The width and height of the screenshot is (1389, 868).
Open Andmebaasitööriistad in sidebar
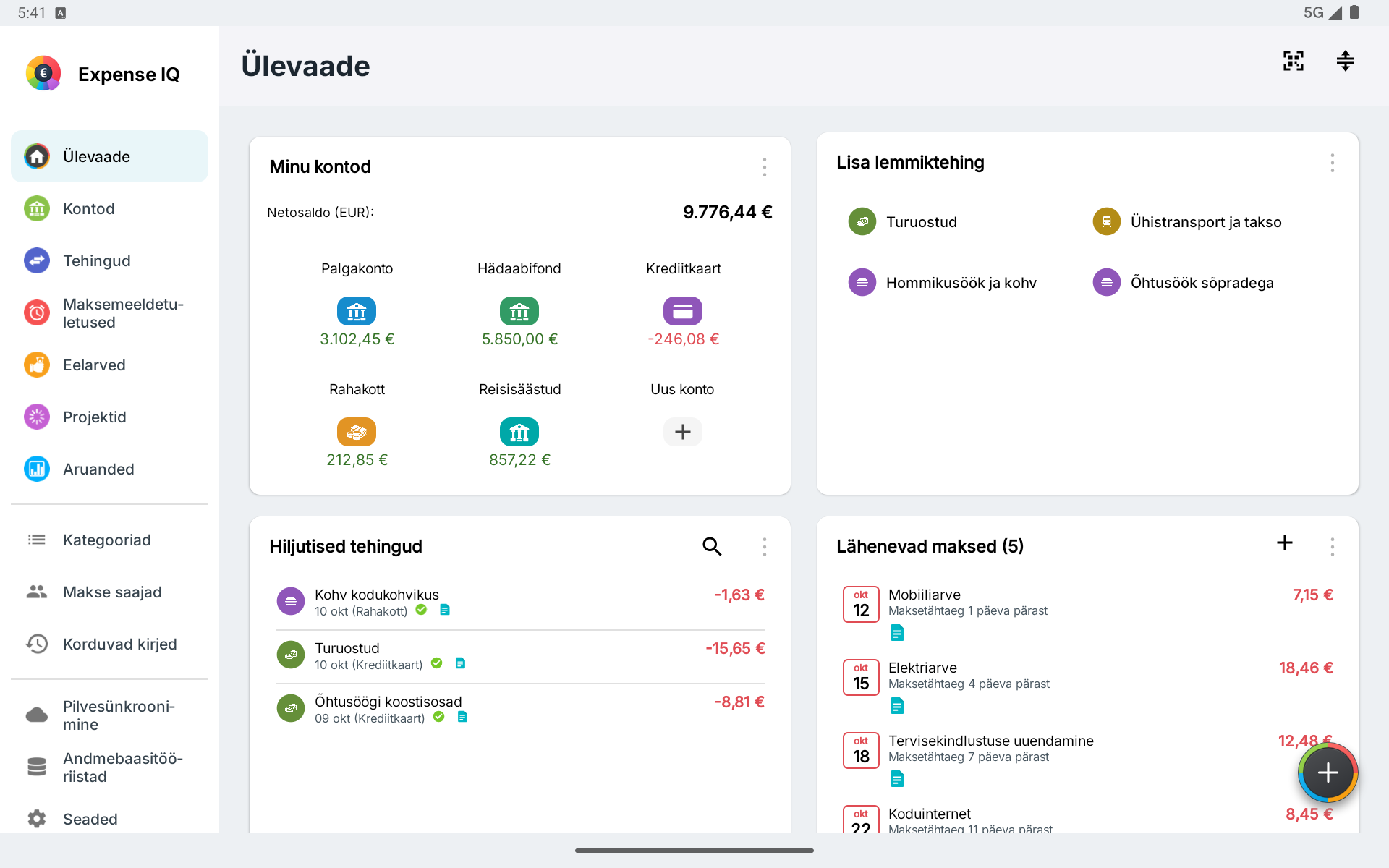coord(109,767)
